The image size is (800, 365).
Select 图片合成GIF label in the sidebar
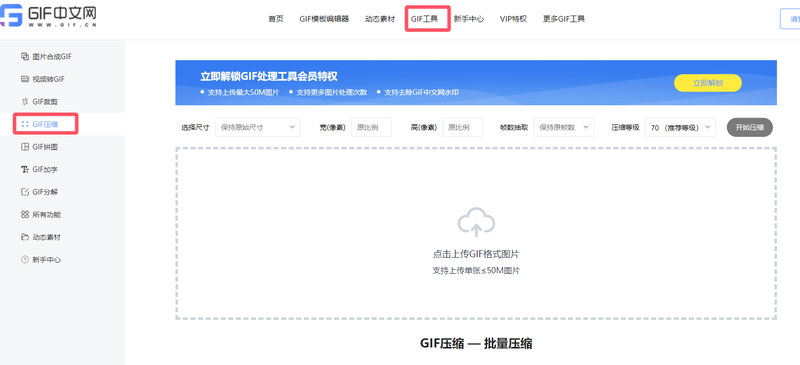pos(52,57)
